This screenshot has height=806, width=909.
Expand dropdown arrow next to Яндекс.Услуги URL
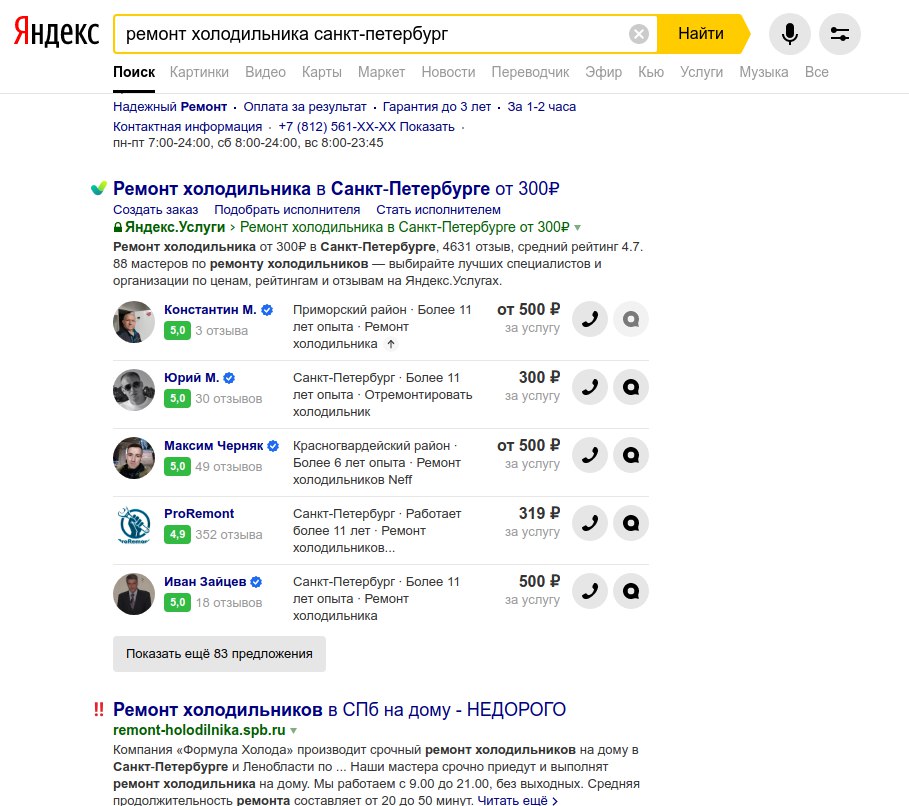tap(577, 228)
